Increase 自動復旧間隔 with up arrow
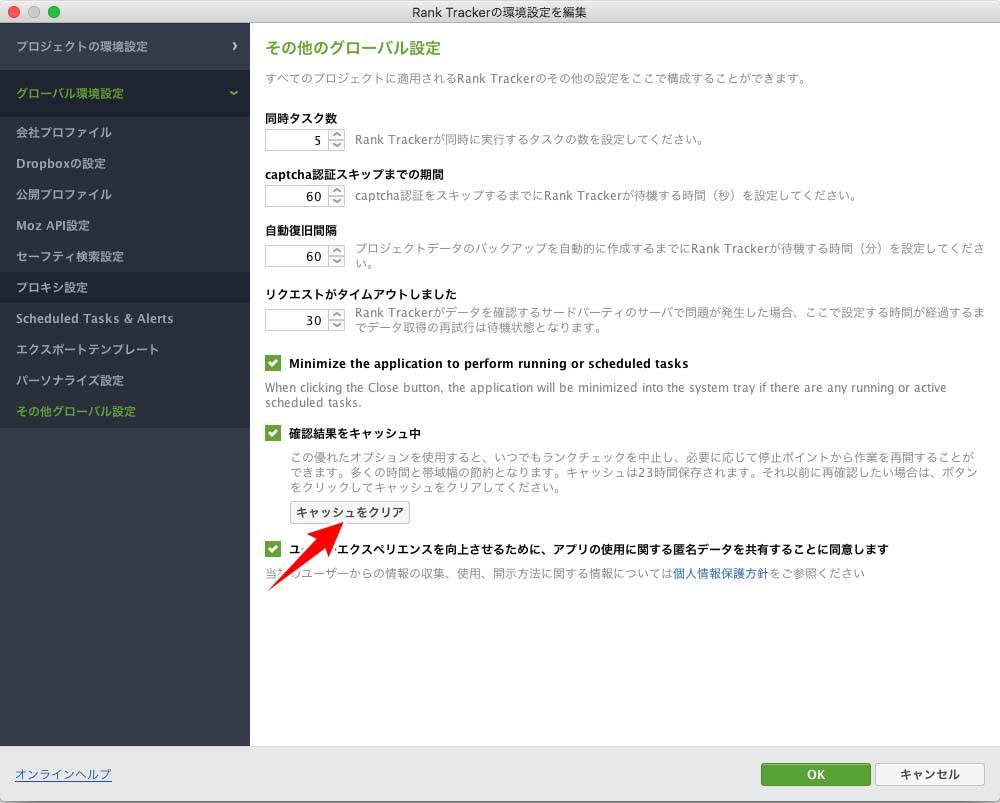 [x=337, y=251]
